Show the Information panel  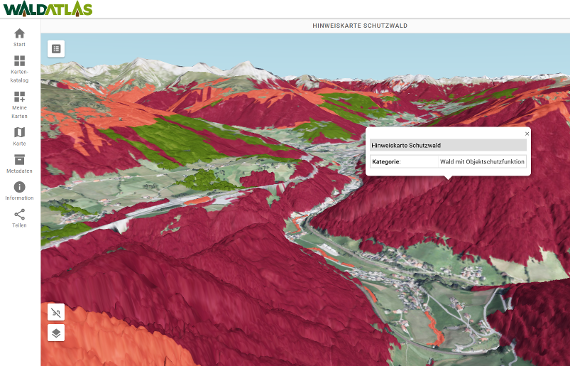coord(20,187)
